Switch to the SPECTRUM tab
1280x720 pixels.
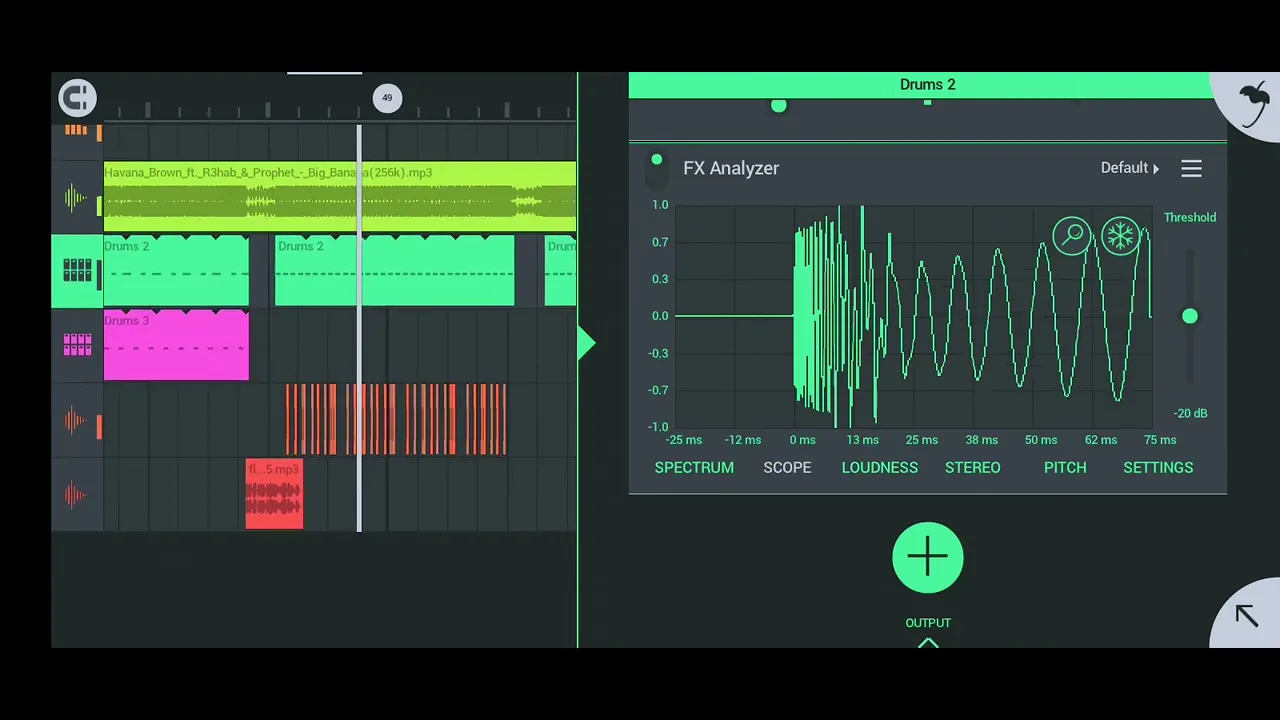pyautogui.click(x=694, y=468)
